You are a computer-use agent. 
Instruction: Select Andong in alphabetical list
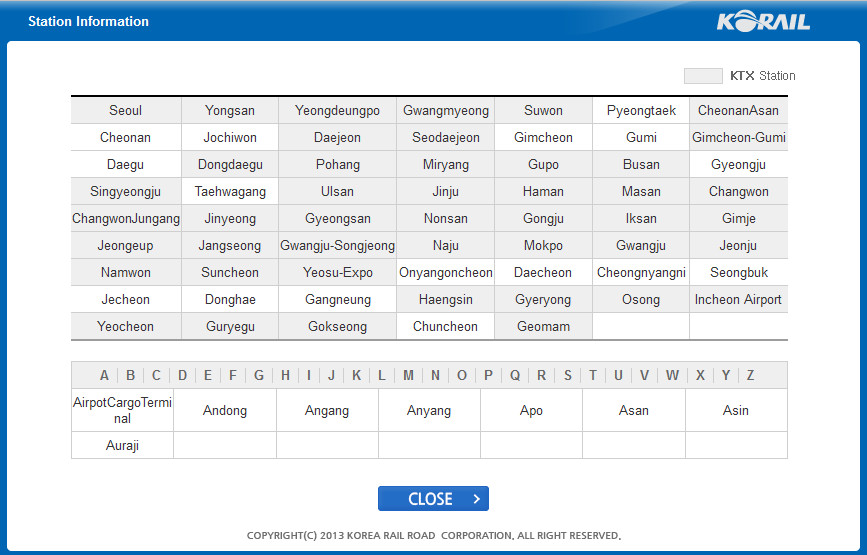pos(225,411)
